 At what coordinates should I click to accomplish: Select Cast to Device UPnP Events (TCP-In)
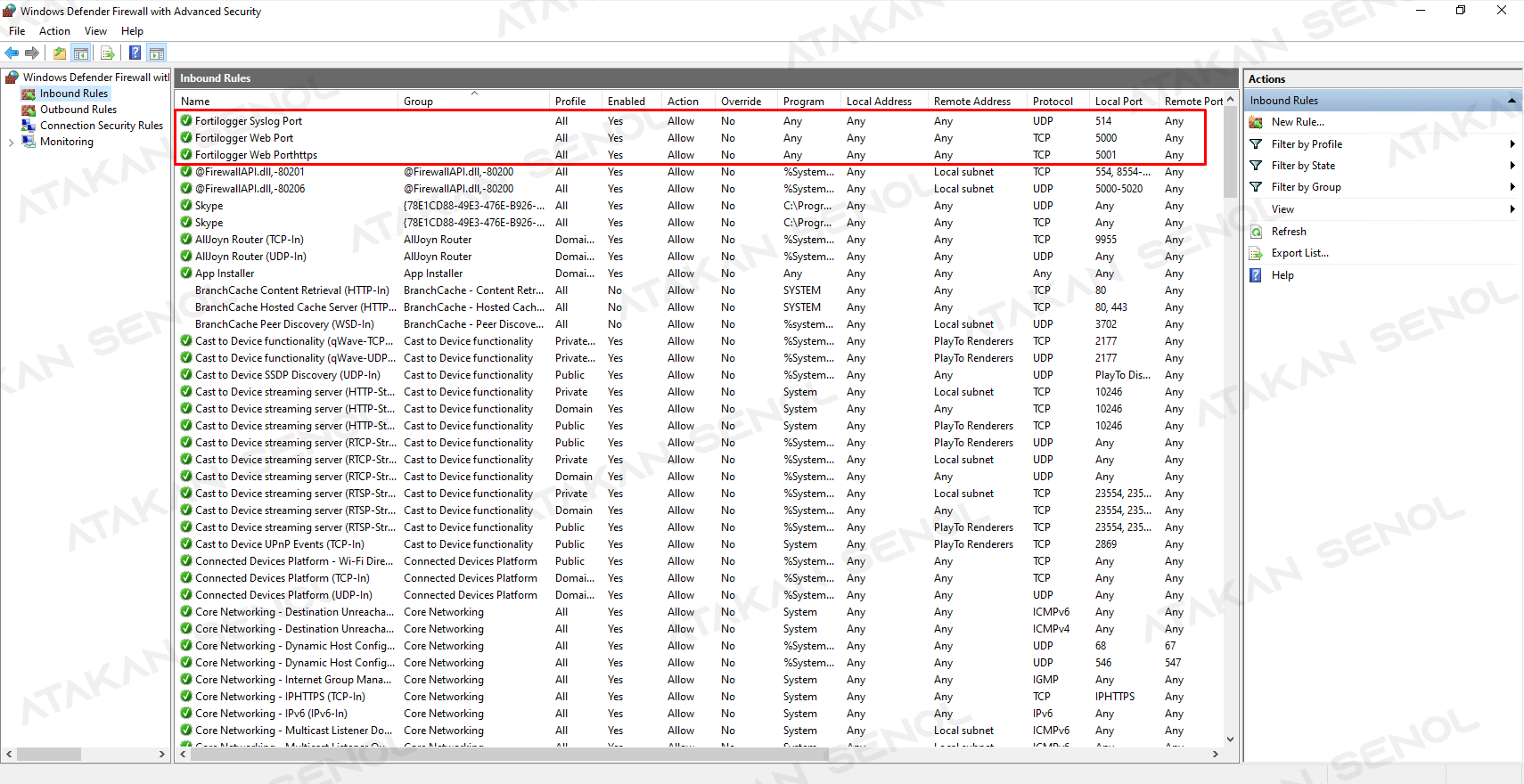pos(700,544)
